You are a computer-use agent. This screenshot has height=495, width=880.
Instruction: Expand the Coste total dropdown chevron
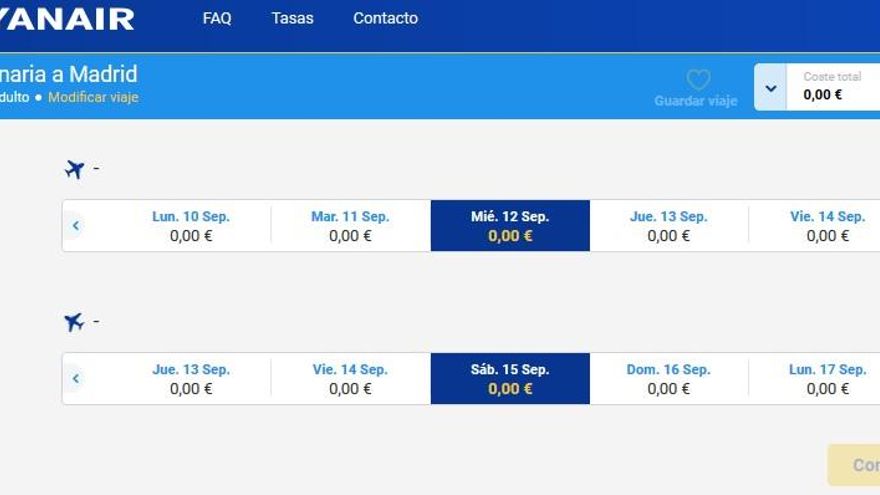(770, 88)
